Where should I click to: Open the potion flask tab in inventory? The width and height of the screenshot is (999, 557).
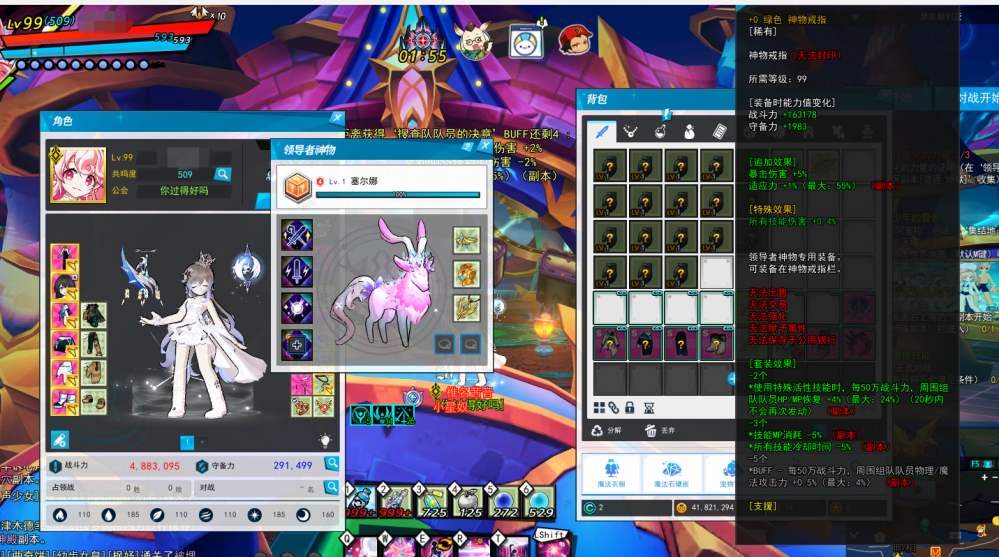click(x=661, y=132)
